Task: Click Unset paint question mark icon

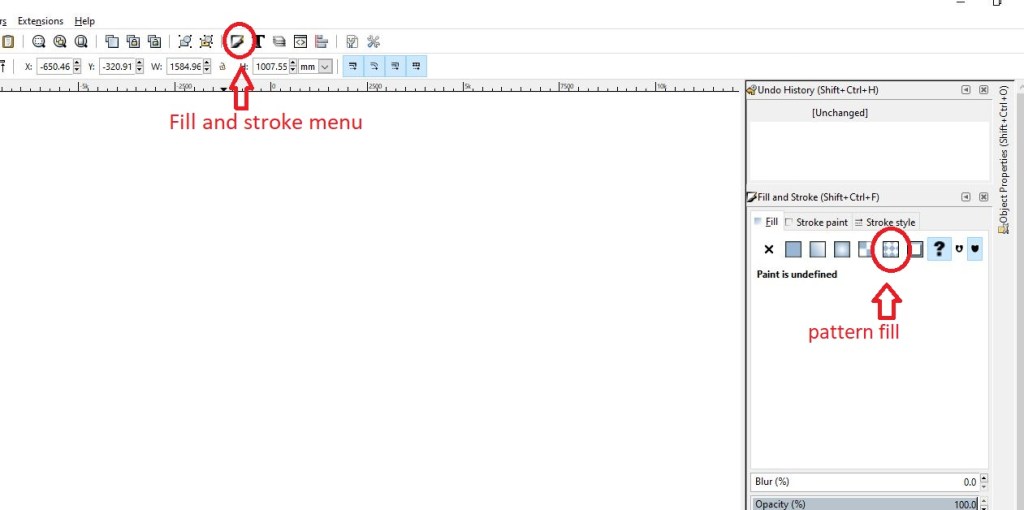Action: 939,249
